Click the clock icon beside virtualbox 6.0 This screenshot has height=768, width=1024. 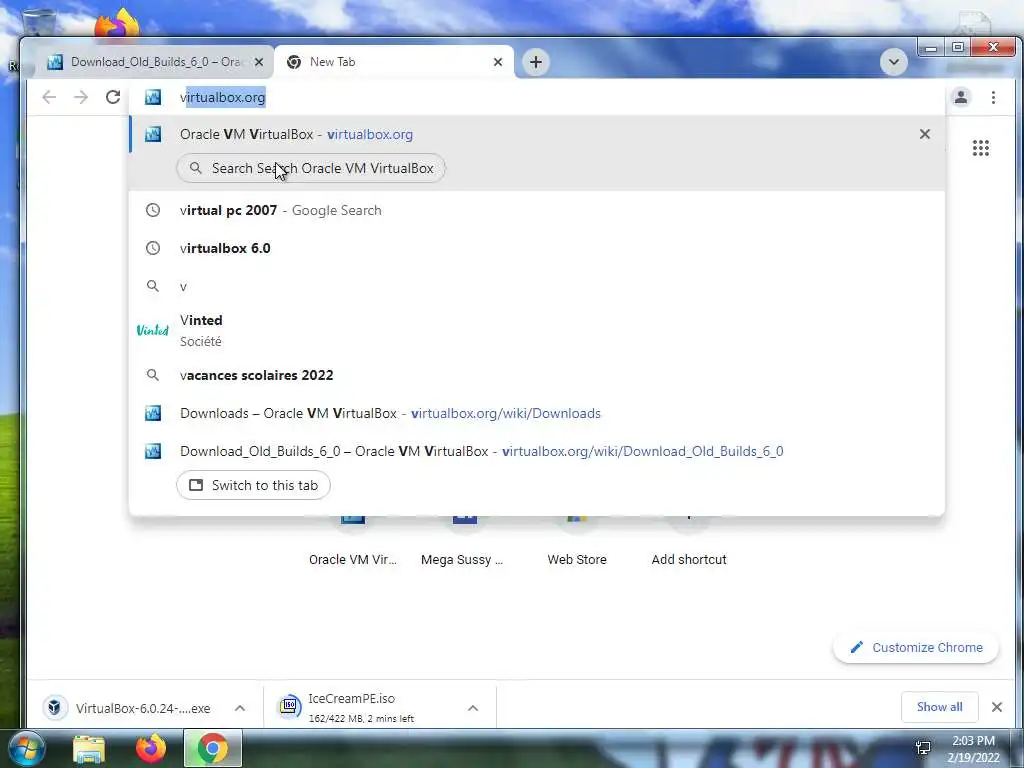[x=153, y=248]
